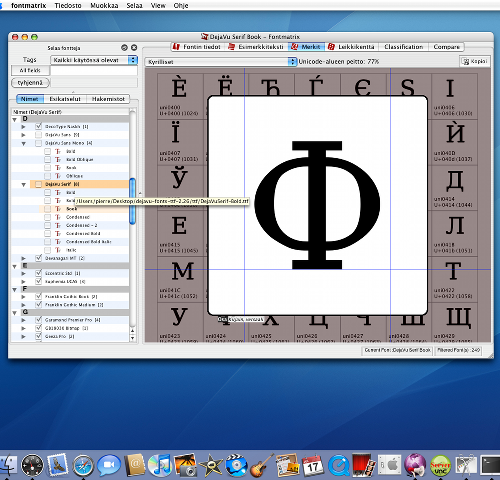Screen dimensions: 500x480
Task: Switch to the Esimerkkiteksti tab
Action: click(256, 47)
